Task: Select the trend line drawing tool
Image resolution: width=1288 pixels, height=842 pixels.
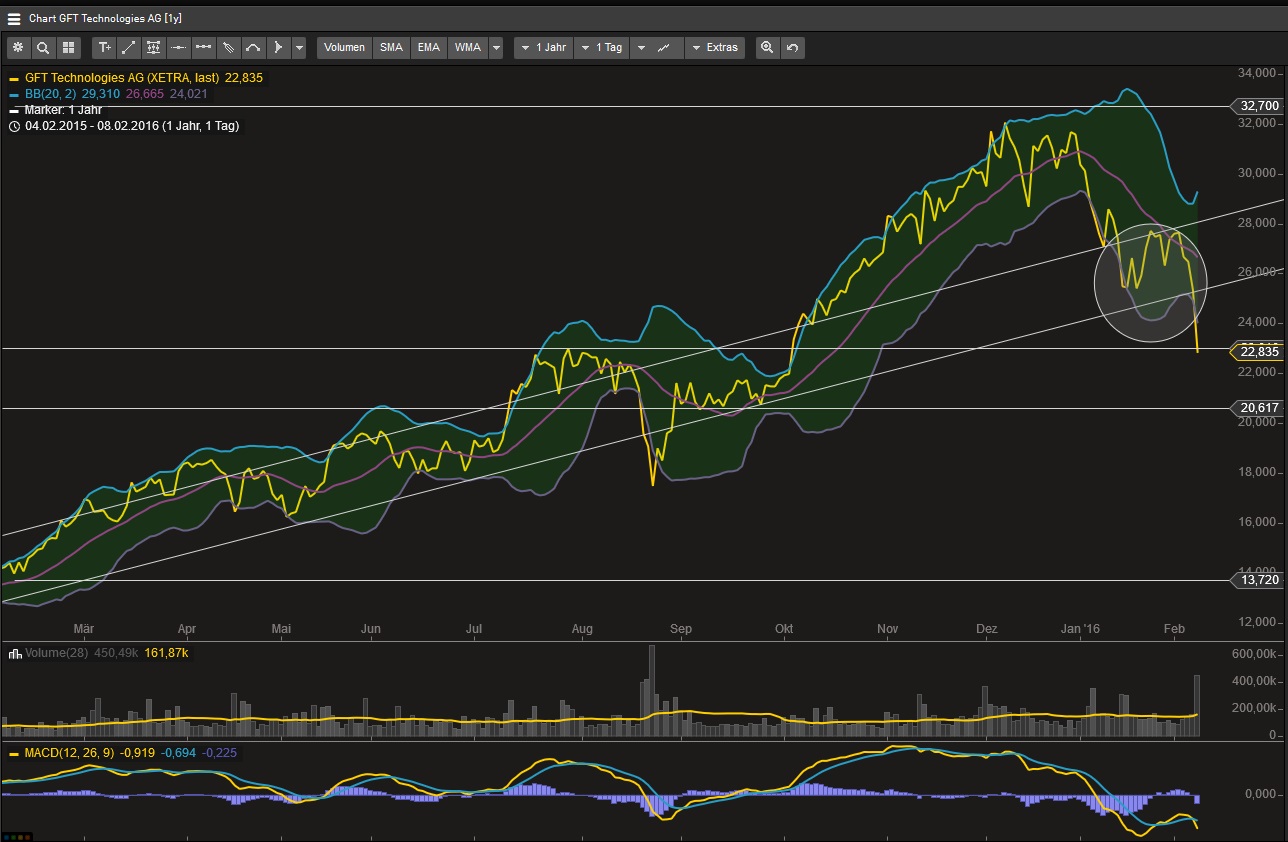Action: [129, 47]
